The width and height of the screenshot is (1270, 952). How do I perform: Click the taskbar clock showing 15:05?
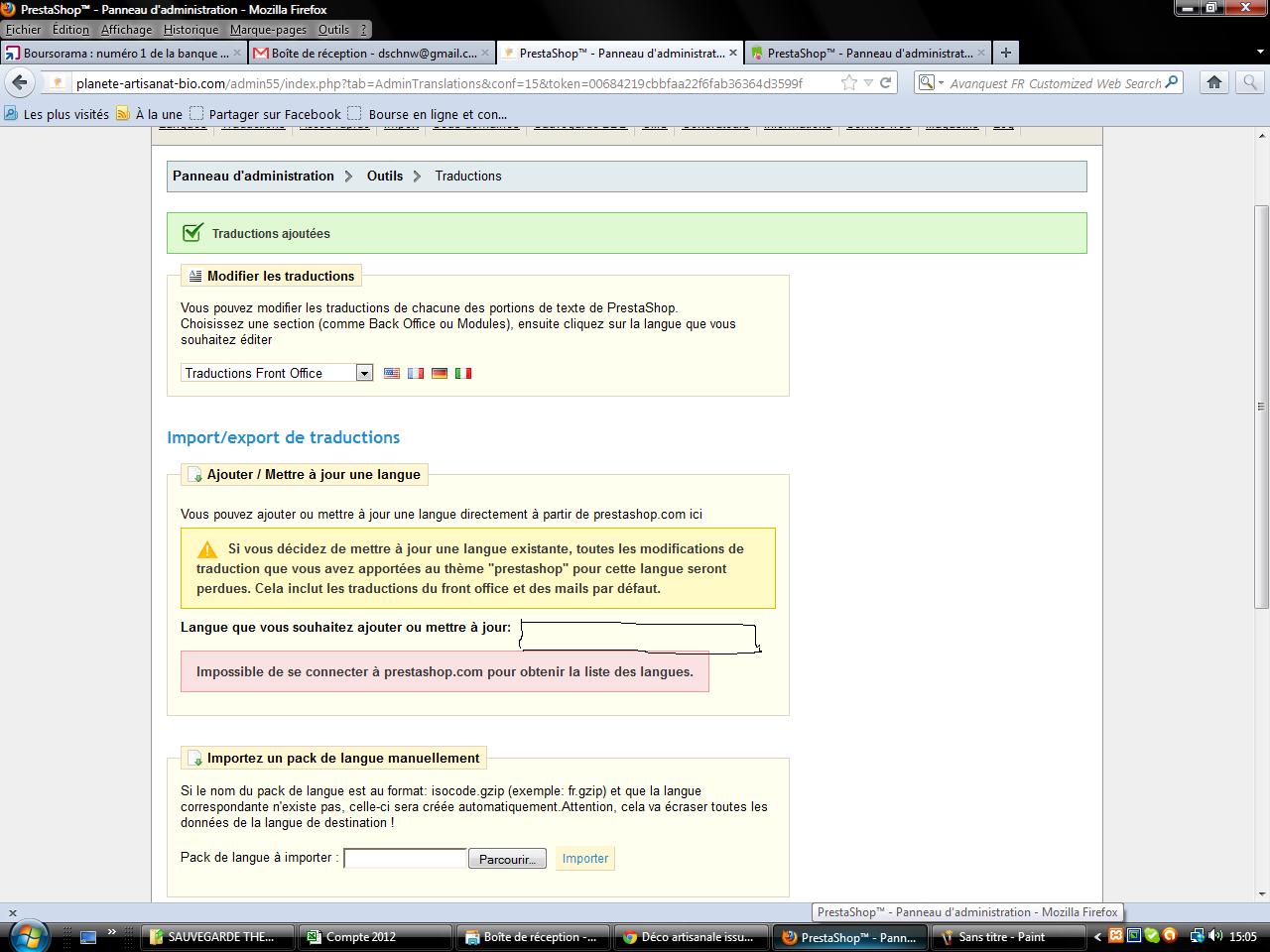click(1242, 936)
